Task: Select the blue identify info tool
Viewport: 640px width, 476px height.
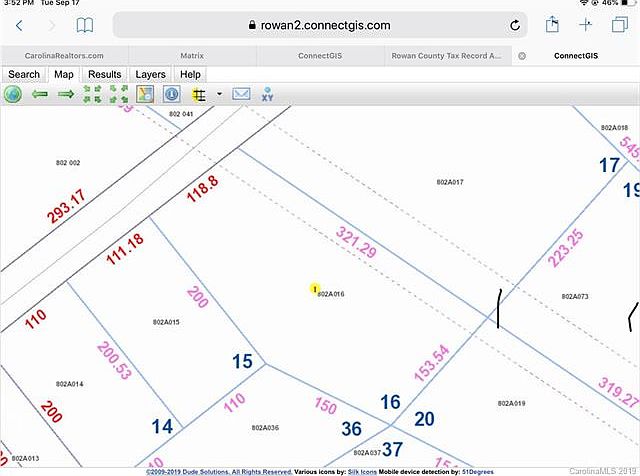Action: pos(171,94)
